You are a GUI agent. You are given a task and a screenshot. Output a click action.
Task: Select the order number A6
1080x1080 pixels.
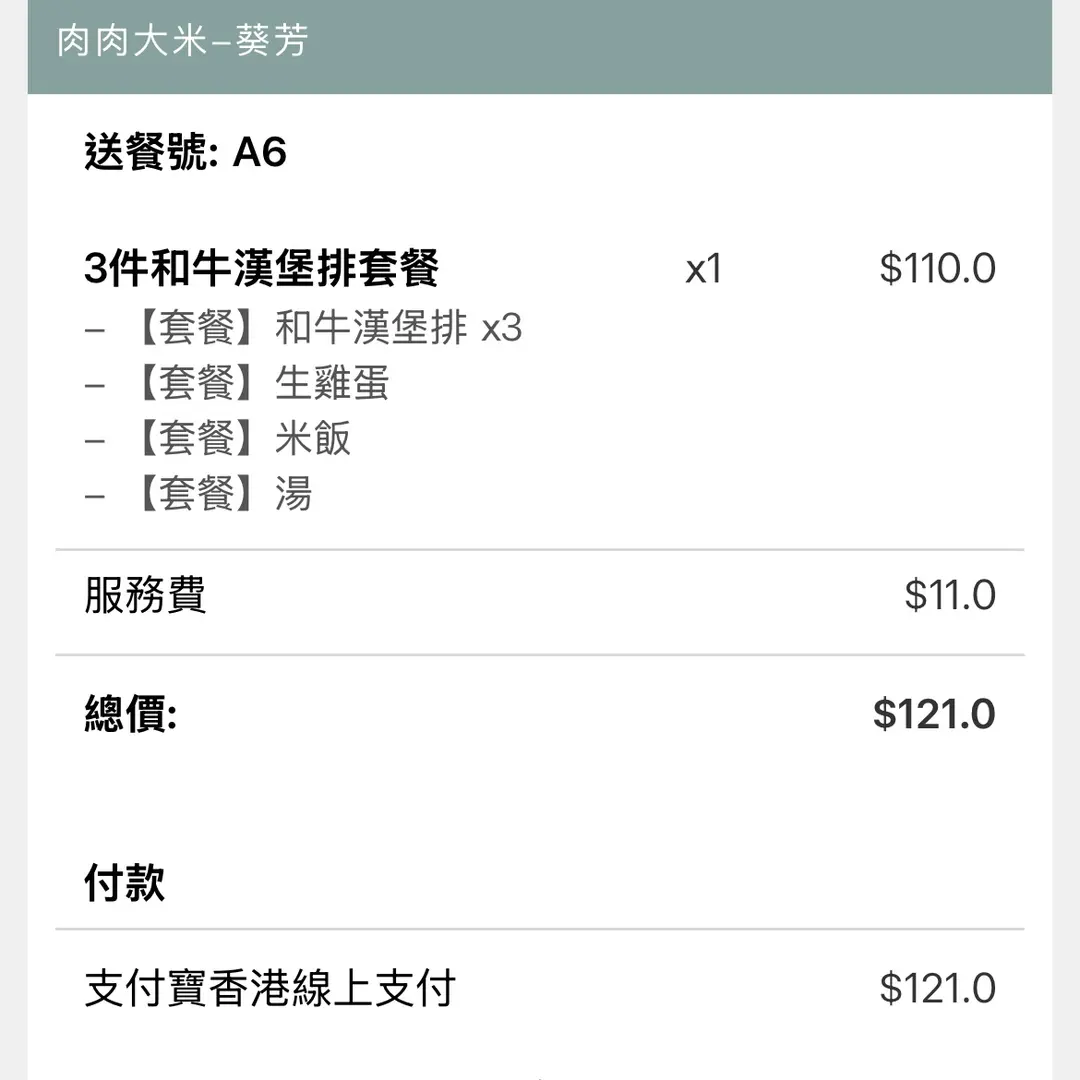point(259,153)
